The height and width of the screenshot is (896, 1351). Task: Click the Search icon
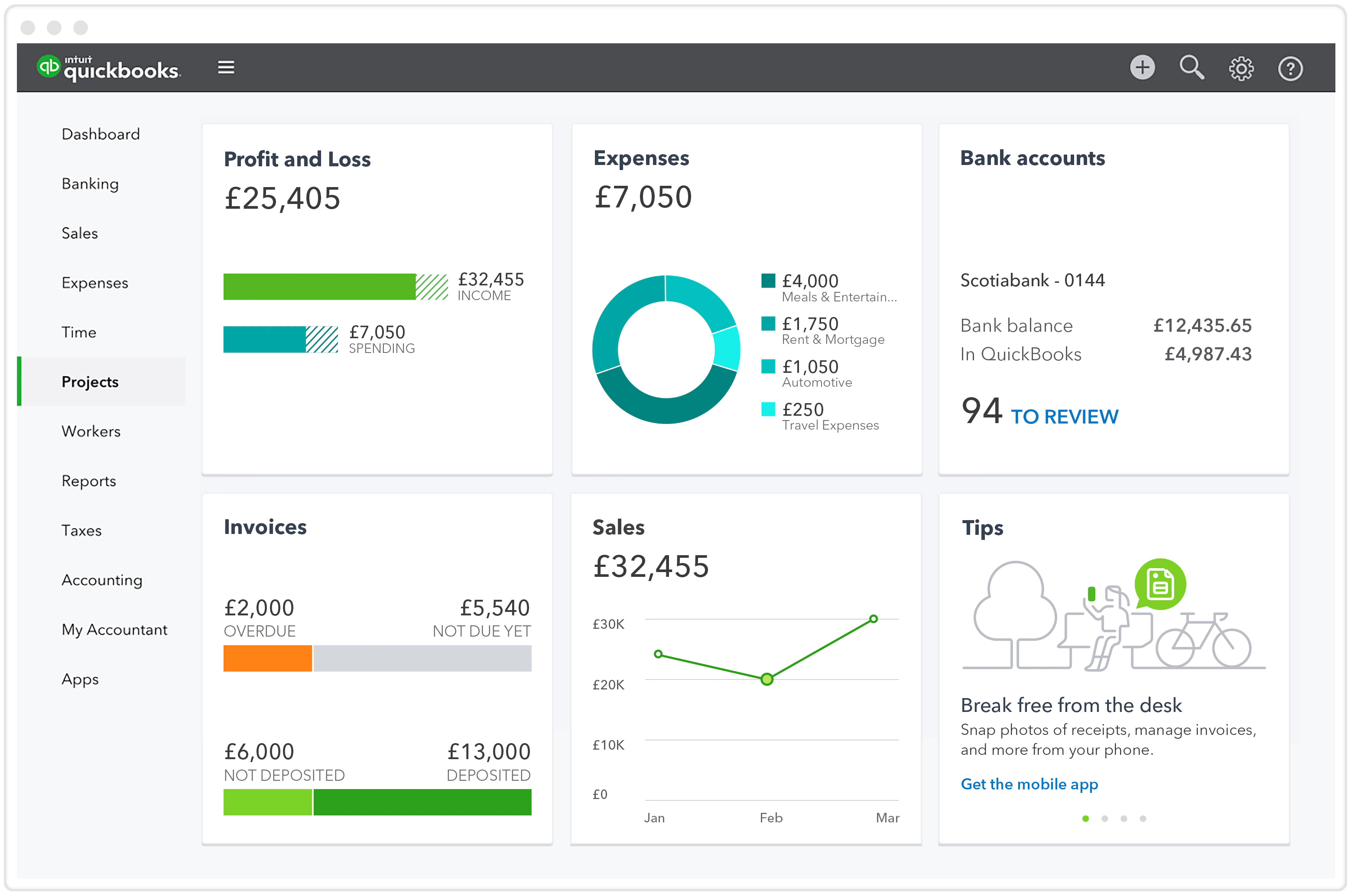click(1192, 68)
